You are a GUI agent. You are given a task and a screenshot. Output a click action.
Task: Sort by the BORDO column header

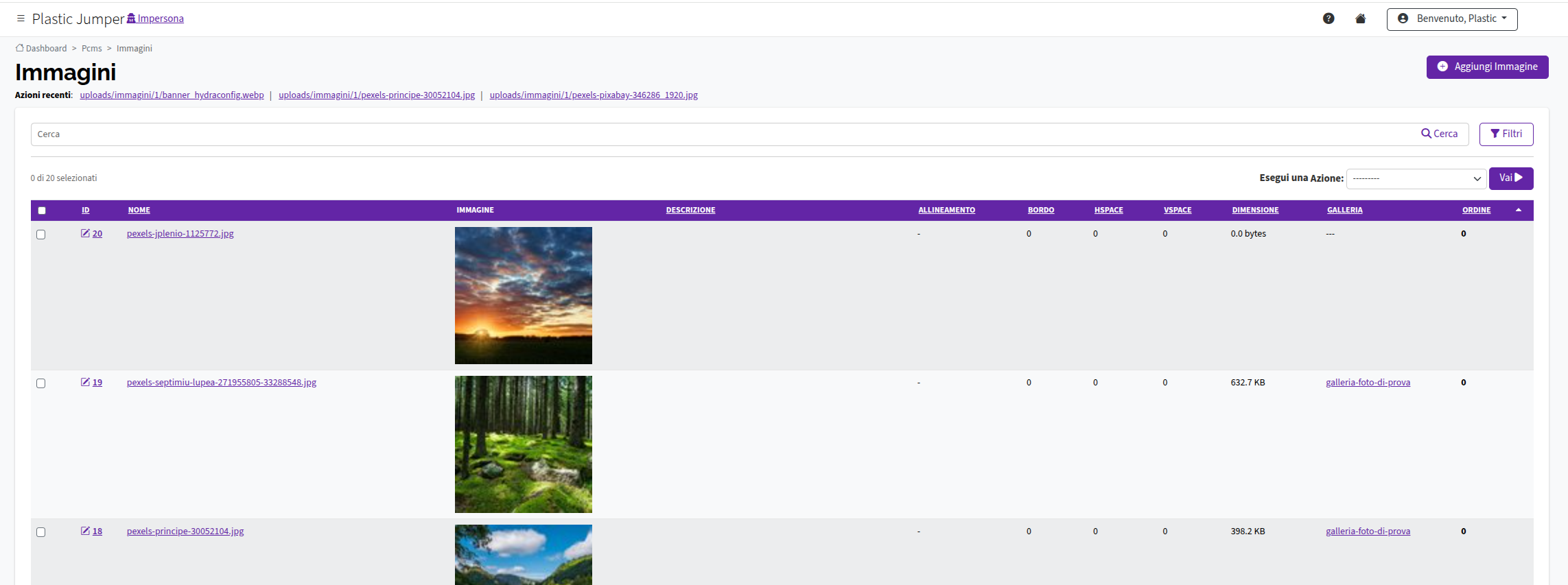(x=1041, y=211)
